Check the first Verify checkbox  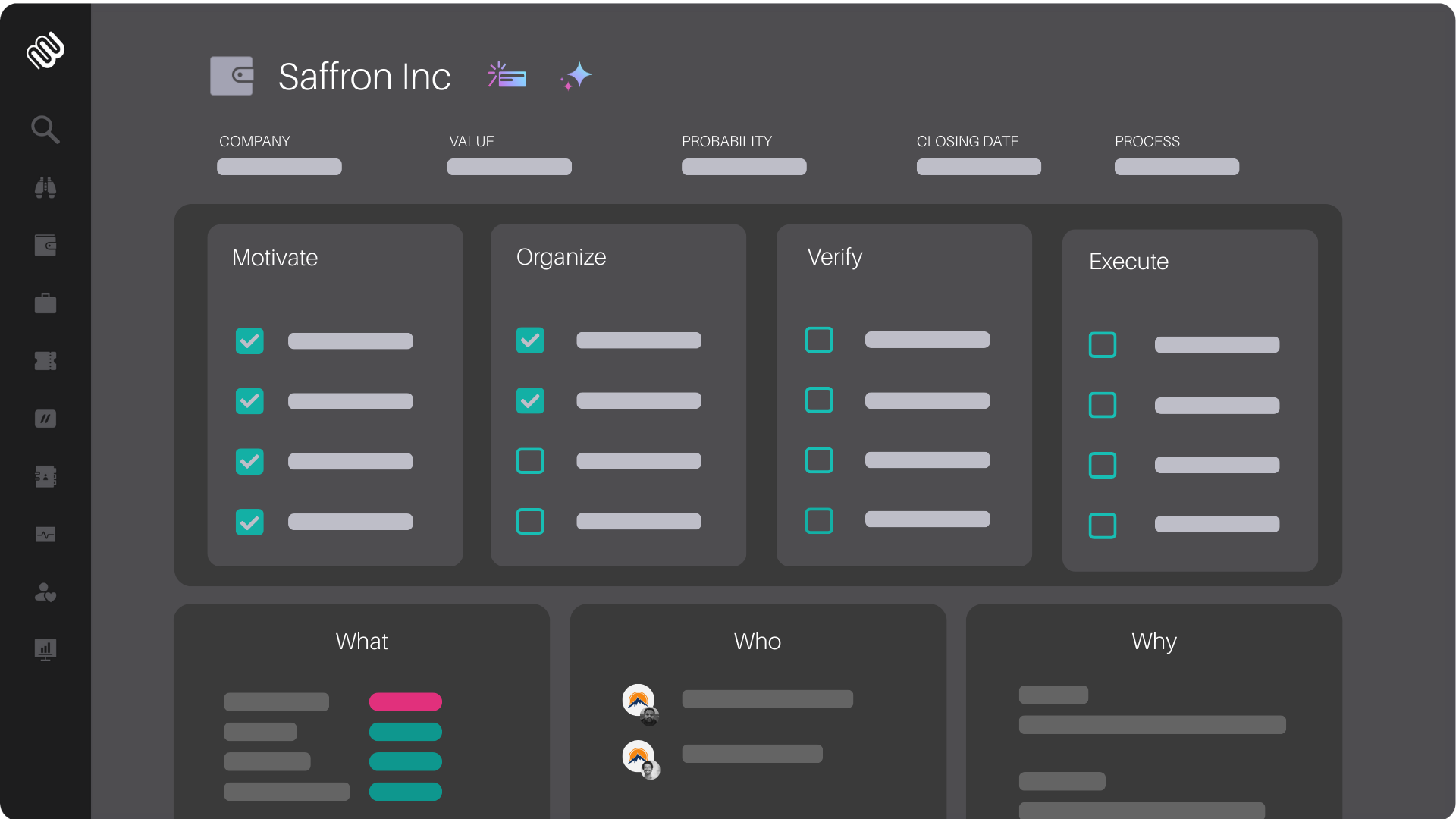coord(819,340)
